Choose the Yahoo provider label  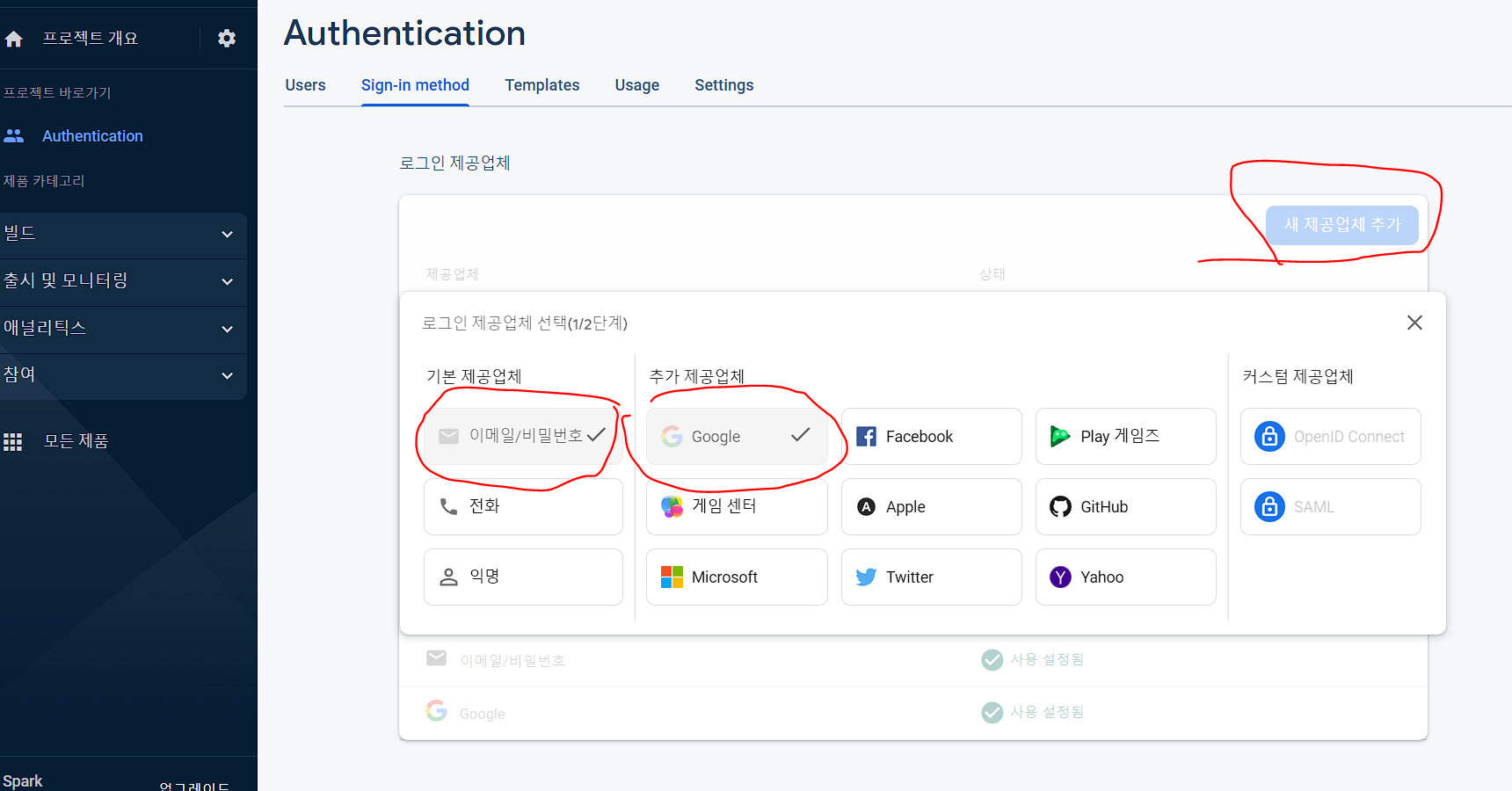point(1101,577)
